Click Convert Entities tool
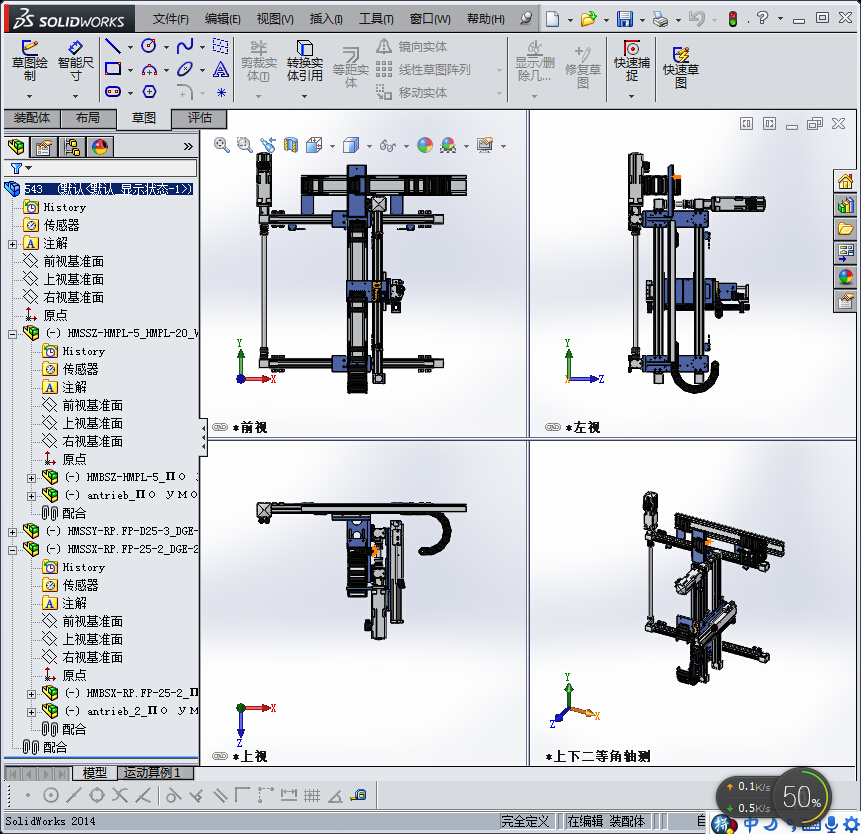This screenshot has width=861, height=834. (x=305, y=61)
